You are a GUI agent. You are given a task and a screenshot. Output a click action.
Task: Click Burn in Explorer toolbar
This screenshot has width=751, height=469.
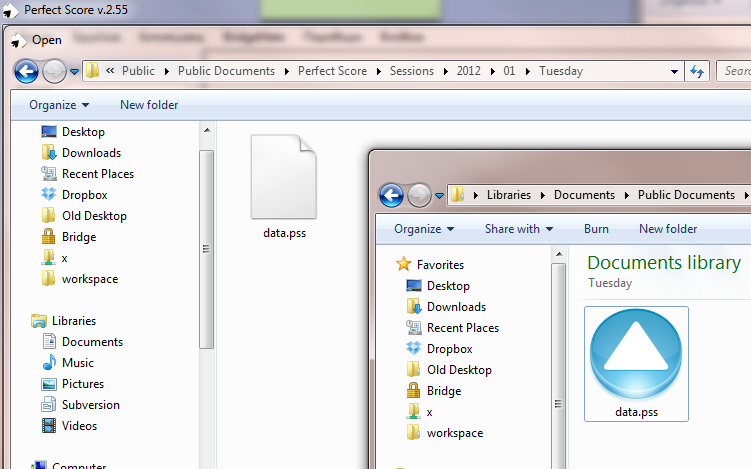(596, 229)
